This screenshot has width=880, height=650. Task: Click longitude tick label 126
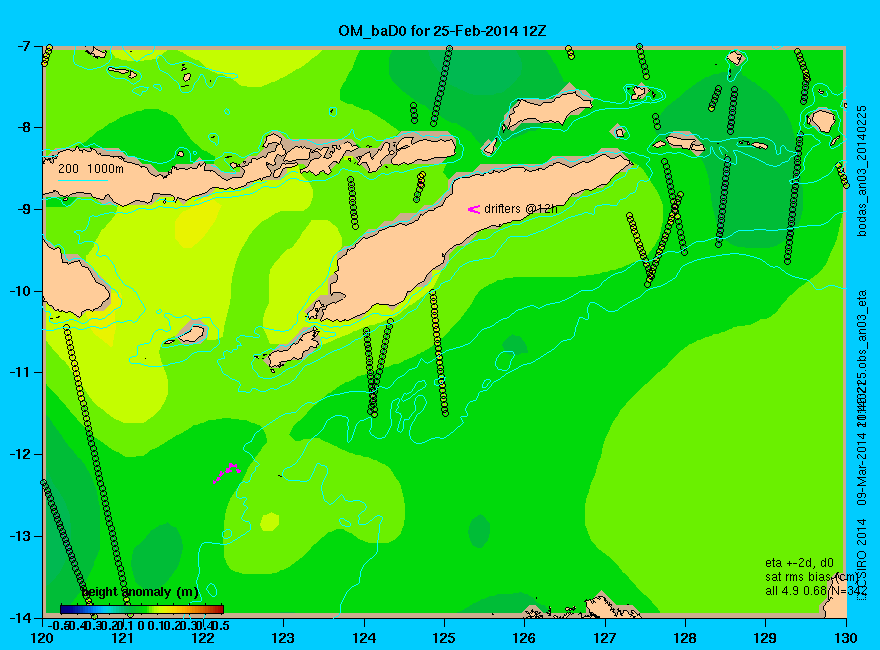coord(524,638)
